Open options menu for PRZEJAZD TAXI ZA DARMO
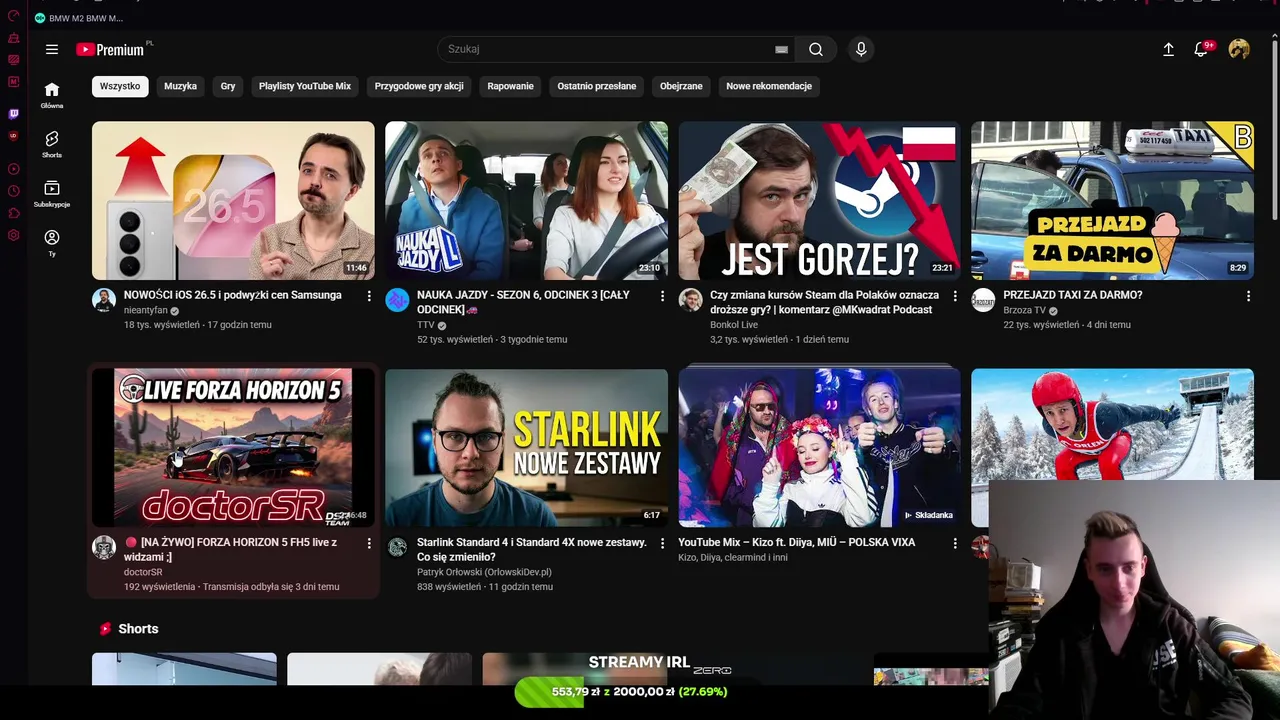This screenshot has width=1280, height=720. tap(1248, 296)
